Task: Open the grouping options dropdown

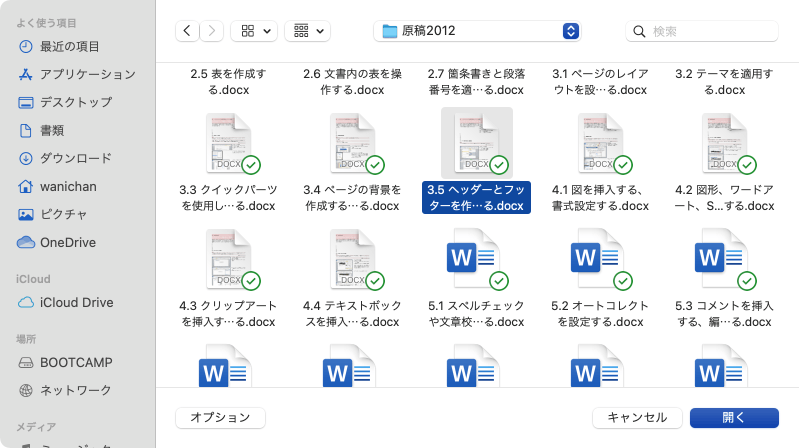Action: 308,31
